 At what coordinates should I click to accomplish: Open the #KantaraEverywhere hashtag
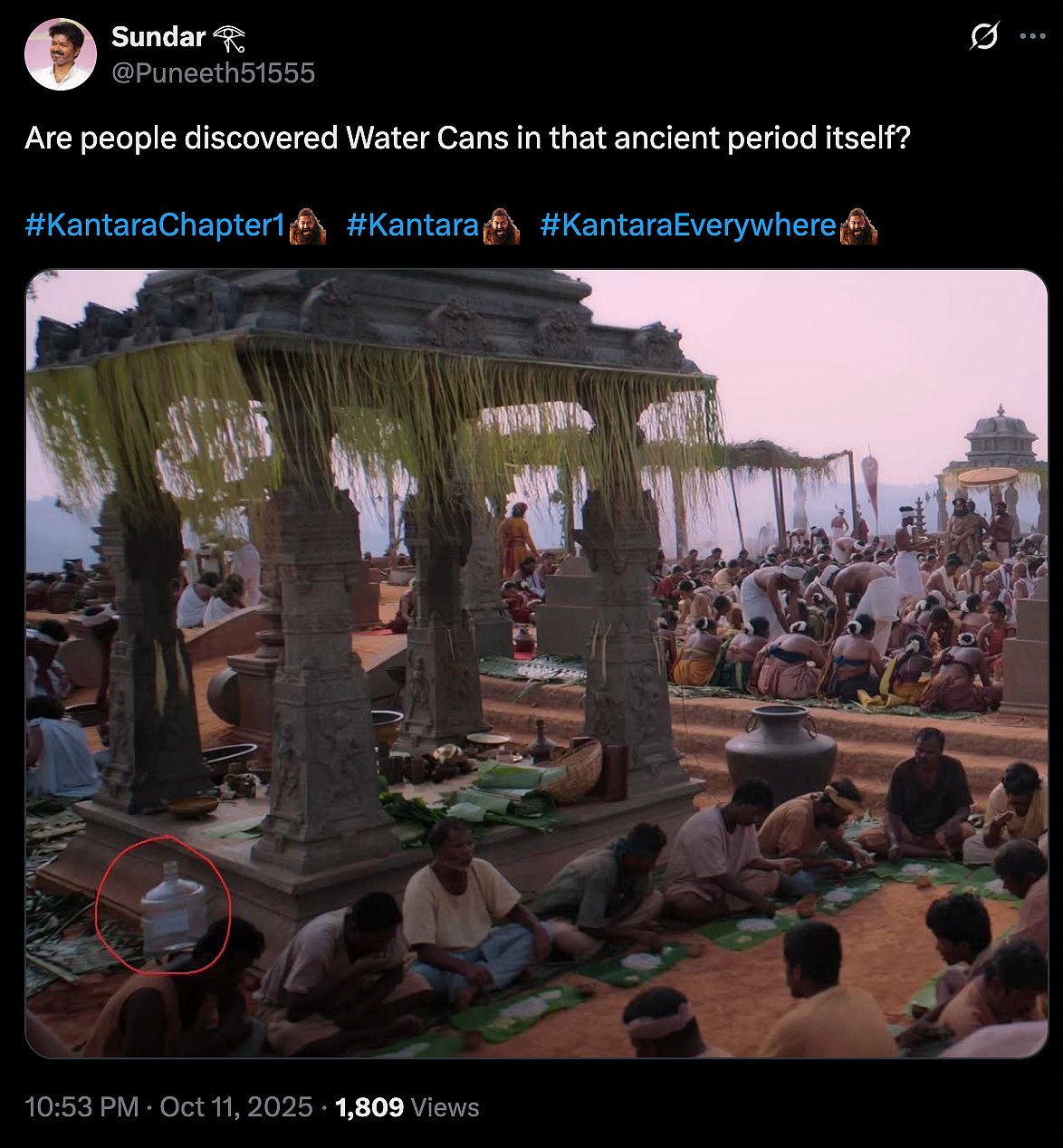point(687,225)
